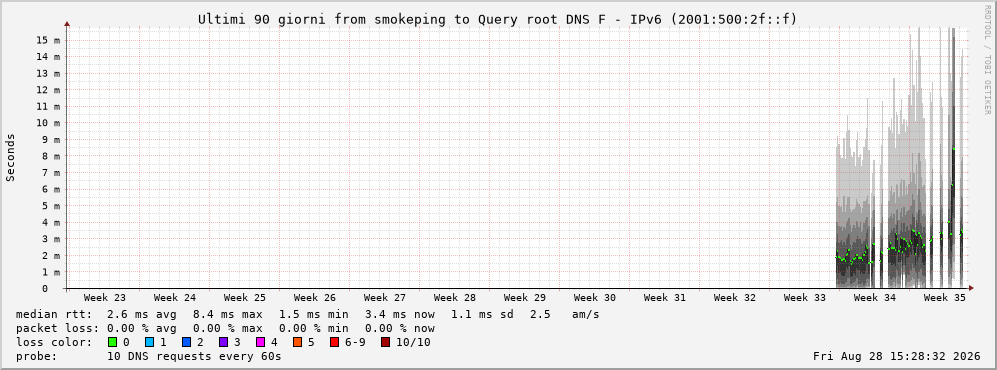Click the Week 35 axis label
This screenshot has height=370, width=997.
[944, 298]
